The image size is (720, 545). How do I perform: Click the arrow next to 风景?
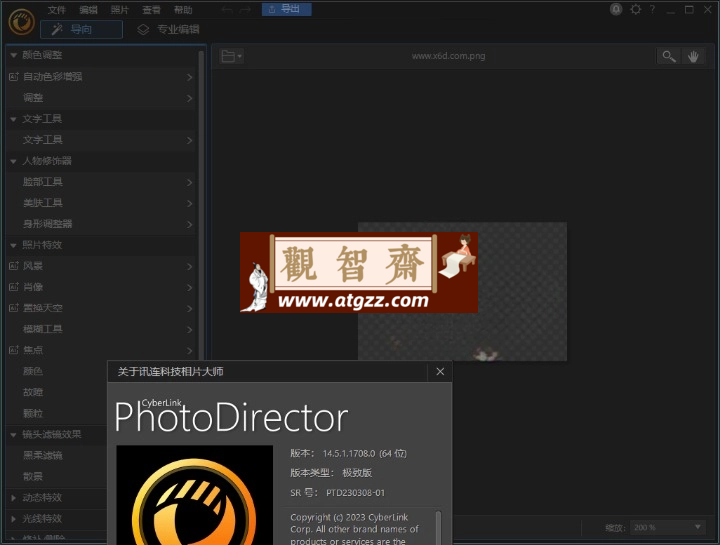click(190, 266)
